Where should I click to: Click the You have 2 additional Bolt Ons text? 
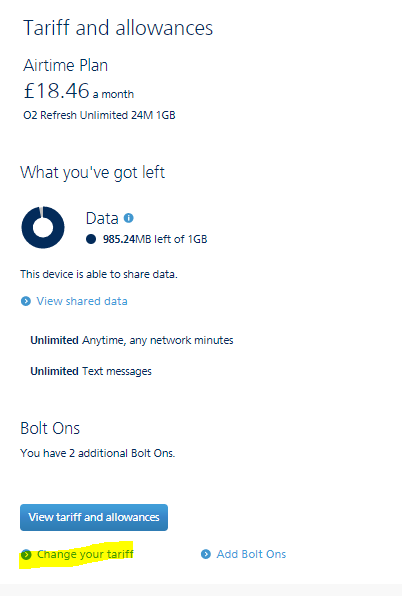(98, 453)
